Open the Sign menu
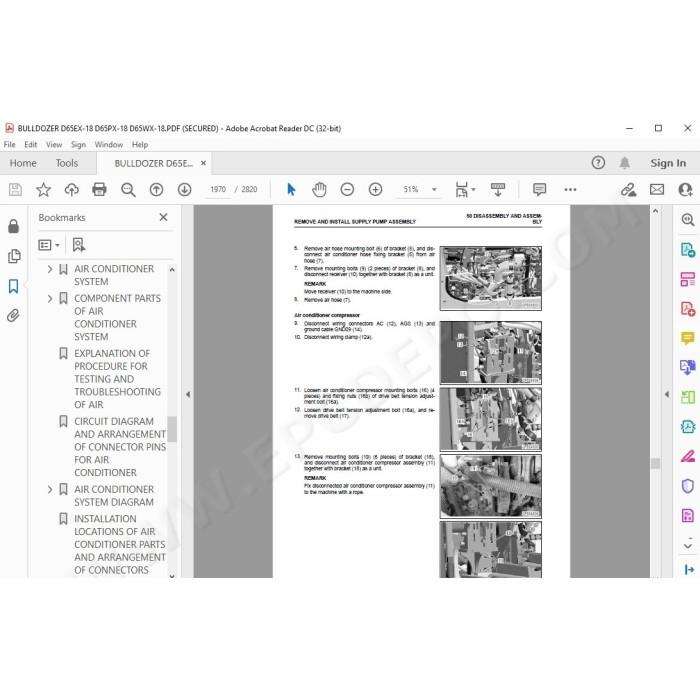This screenshot has width=700, height=700. click(78, 145)
